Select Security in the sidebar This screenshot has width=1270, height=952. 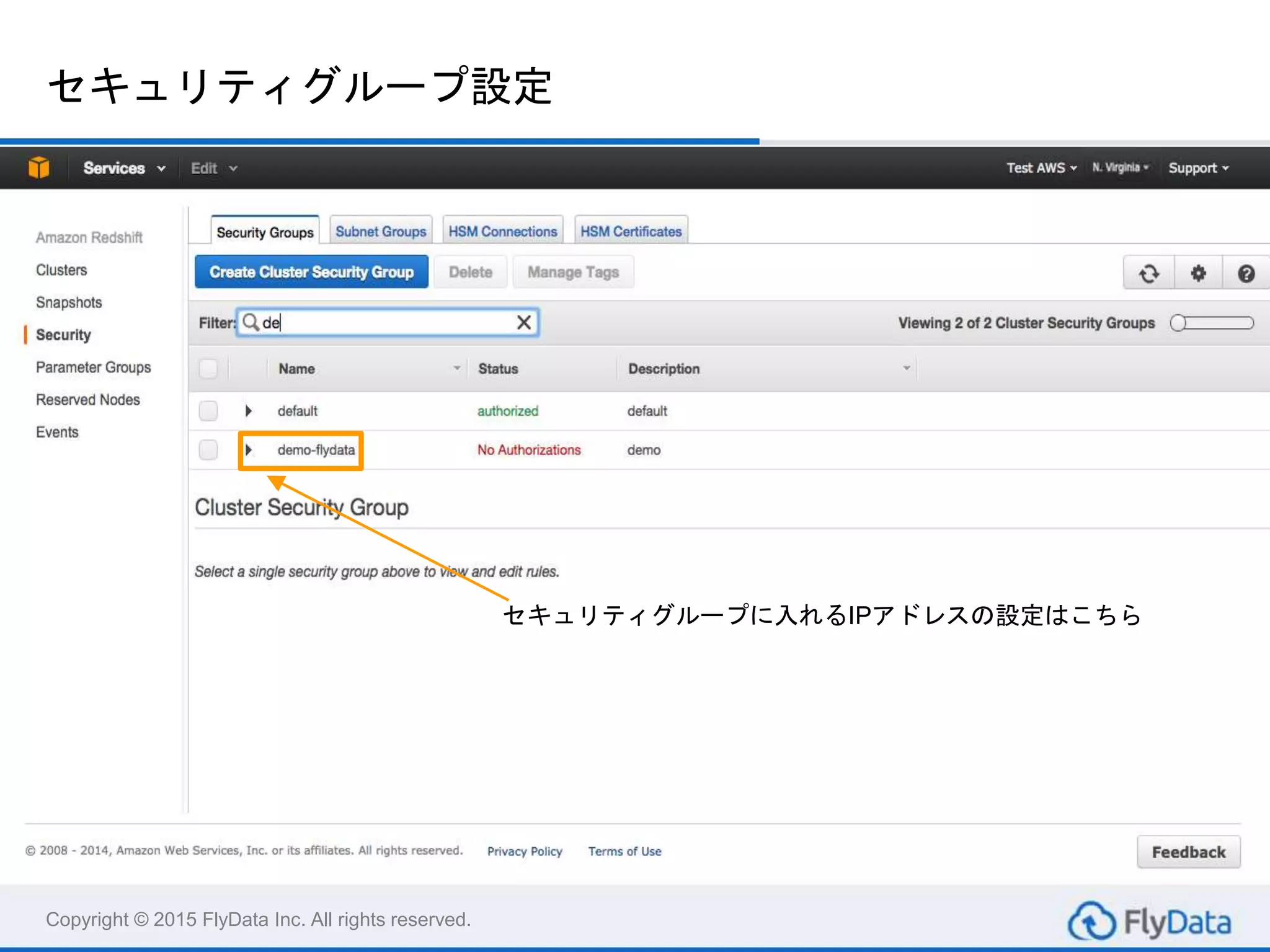click(63, 335)
